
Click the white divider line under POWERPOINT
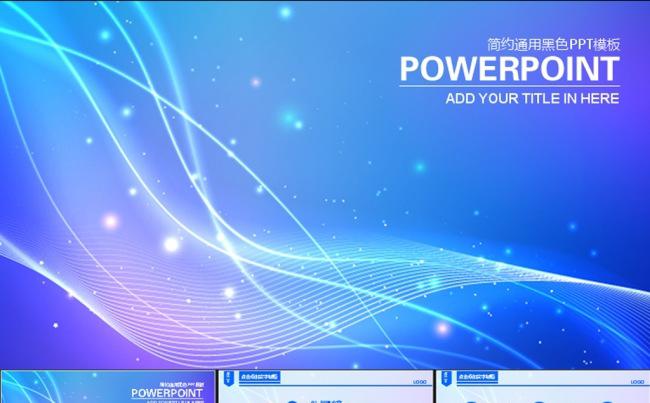(x=509, y=86)
